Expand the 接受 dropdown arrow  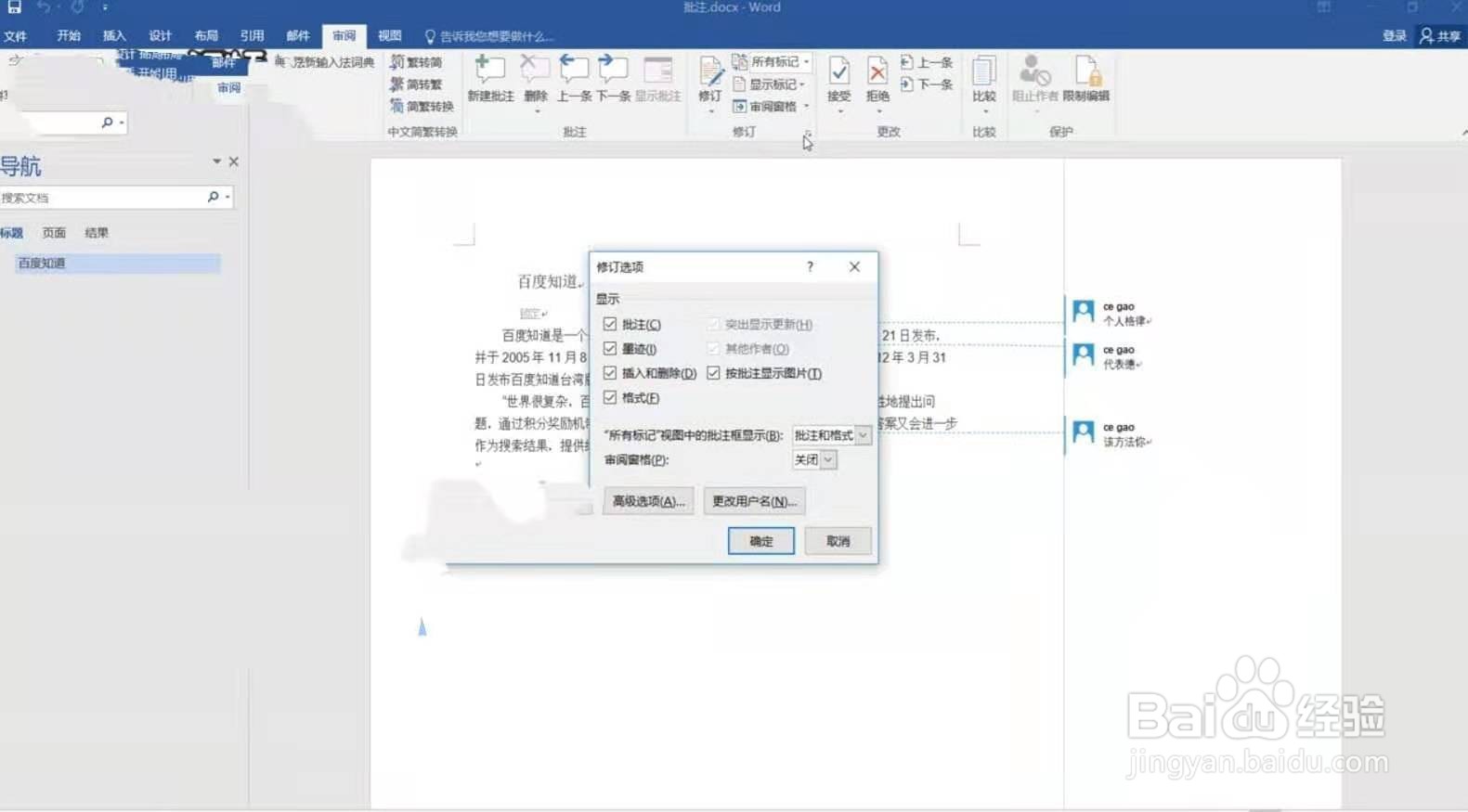click(839, 111)
